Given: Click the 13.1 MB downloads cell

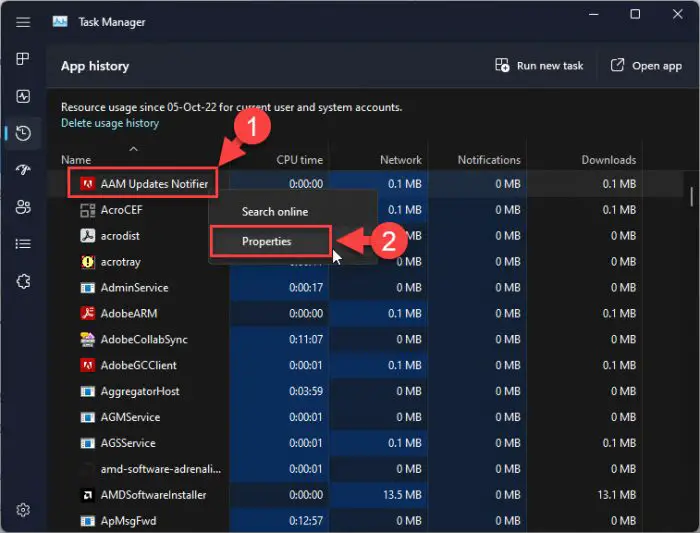Looking at the screenshot, I should point(617,495).
